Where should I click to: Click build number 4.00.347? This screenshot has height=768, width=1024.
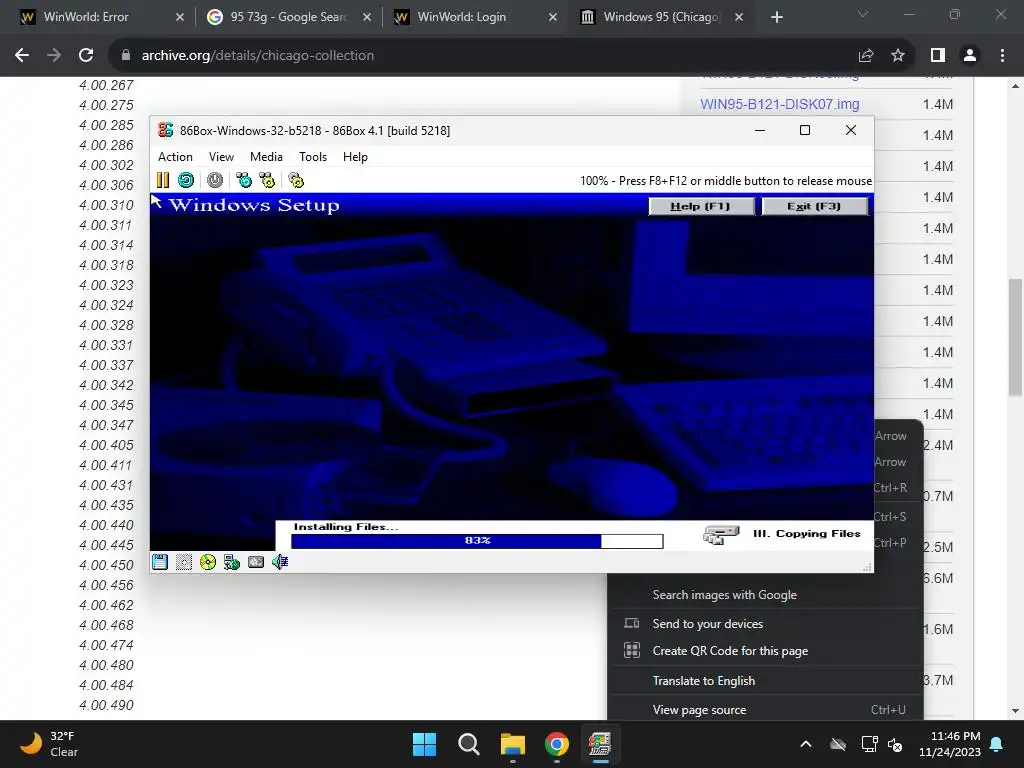coord(106,425)
